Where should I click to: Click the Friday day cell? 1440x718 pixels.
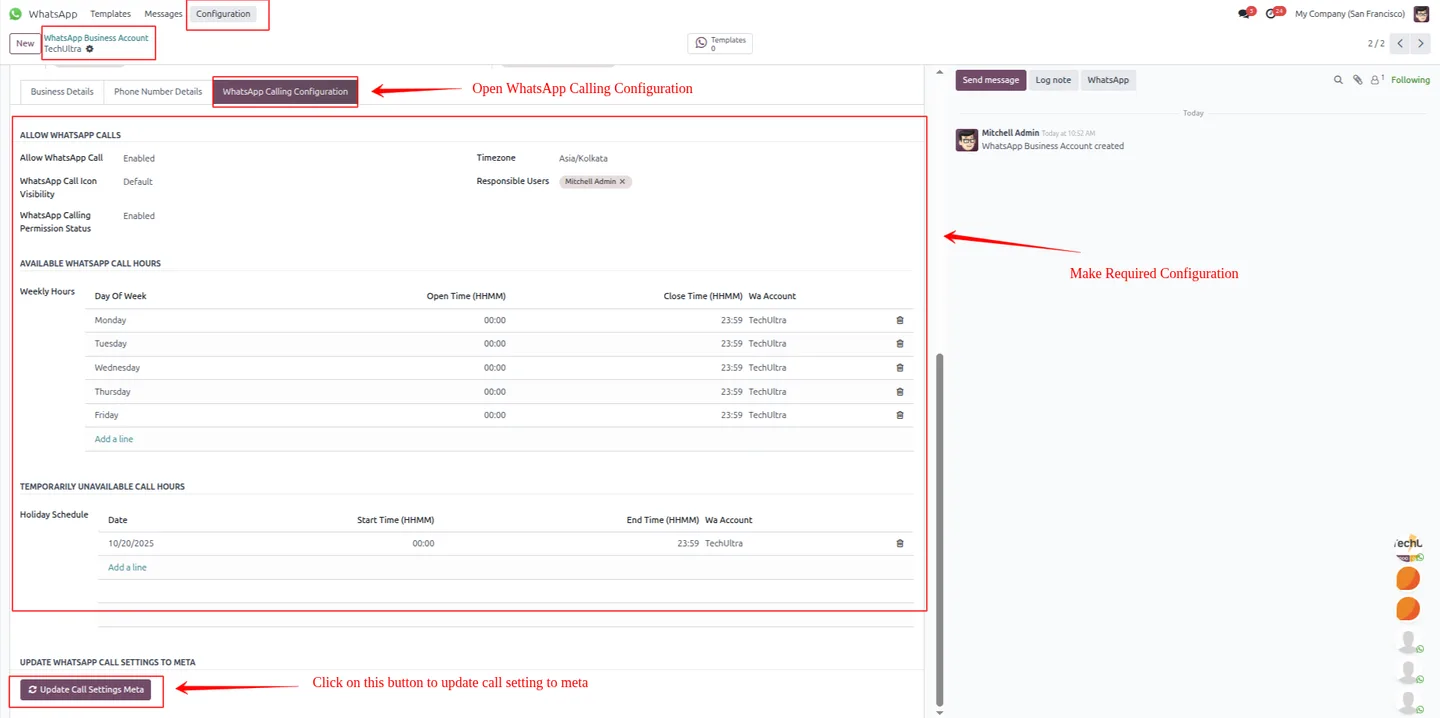tap(106, 415)
